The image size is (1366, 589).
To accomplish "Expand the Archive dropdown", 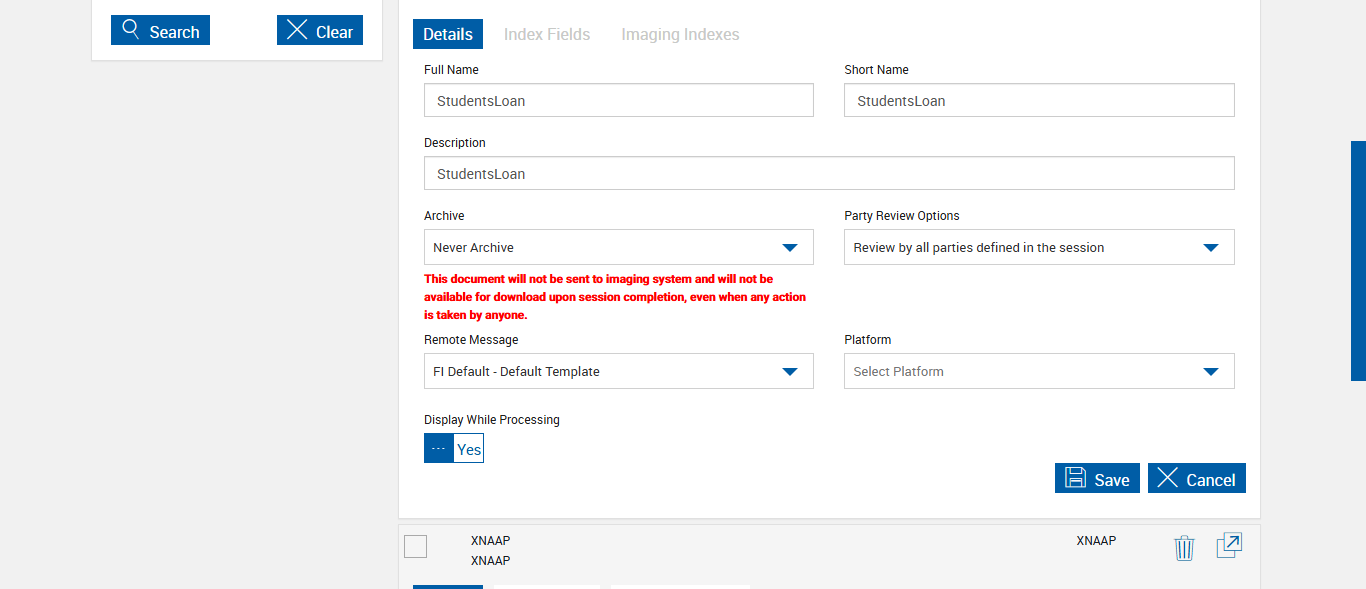I will [789, 248].
